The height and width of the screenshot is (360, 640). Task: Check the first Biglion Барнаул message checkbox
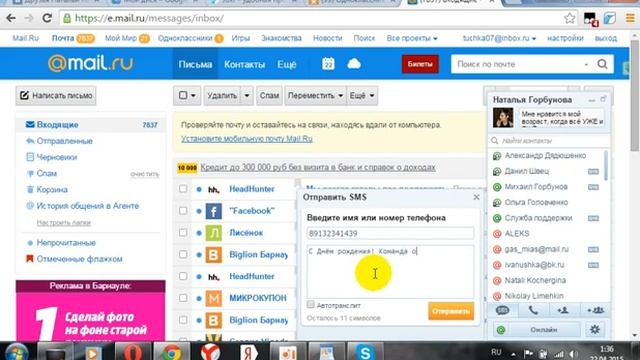pos(183,255)
